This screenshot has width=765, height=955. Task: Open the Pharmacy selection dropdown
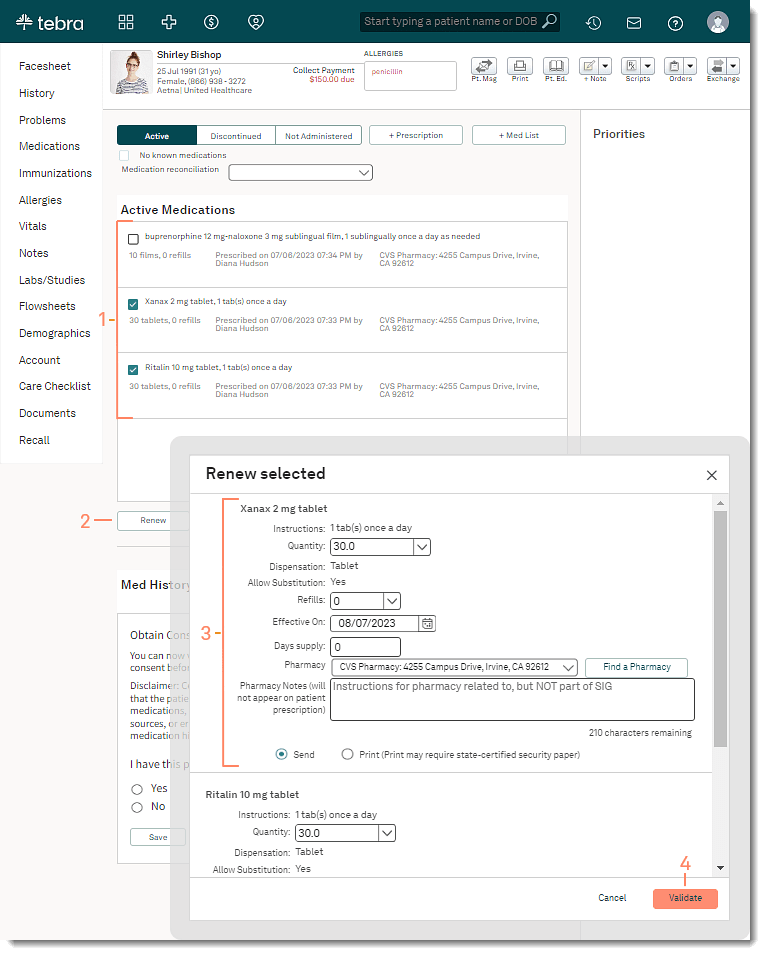pos(454,667)
